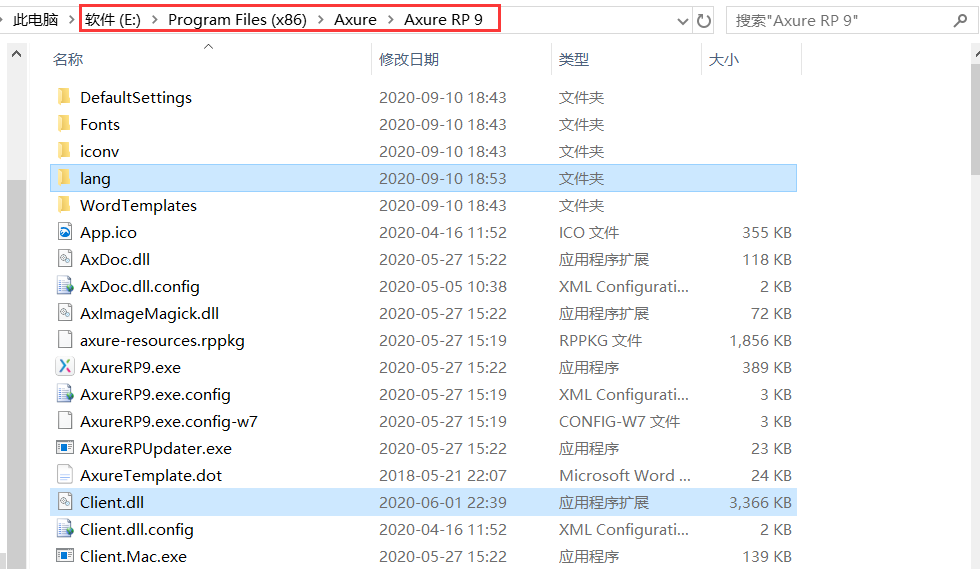Click the 2020-09-10 18:53 date for lang
This screenshot has height=569, width=980.
442,179
